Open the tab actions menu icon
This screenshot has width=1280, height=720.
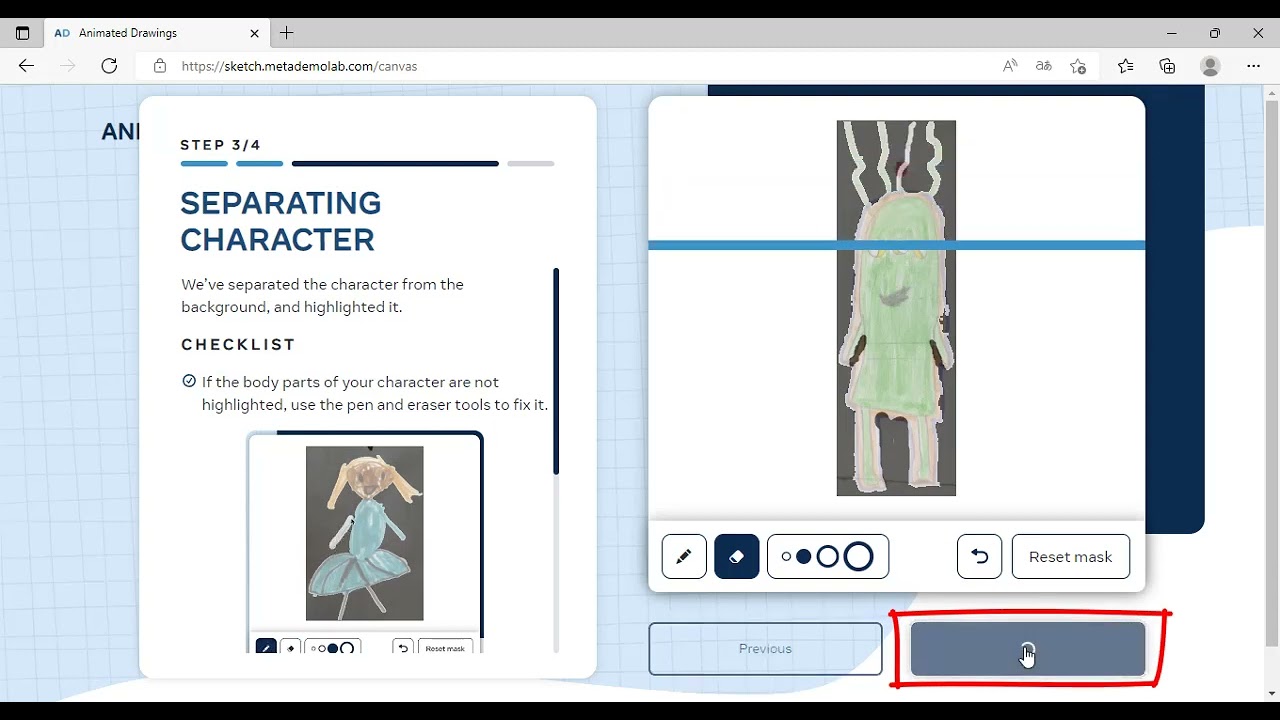click(x=22, y=33)
